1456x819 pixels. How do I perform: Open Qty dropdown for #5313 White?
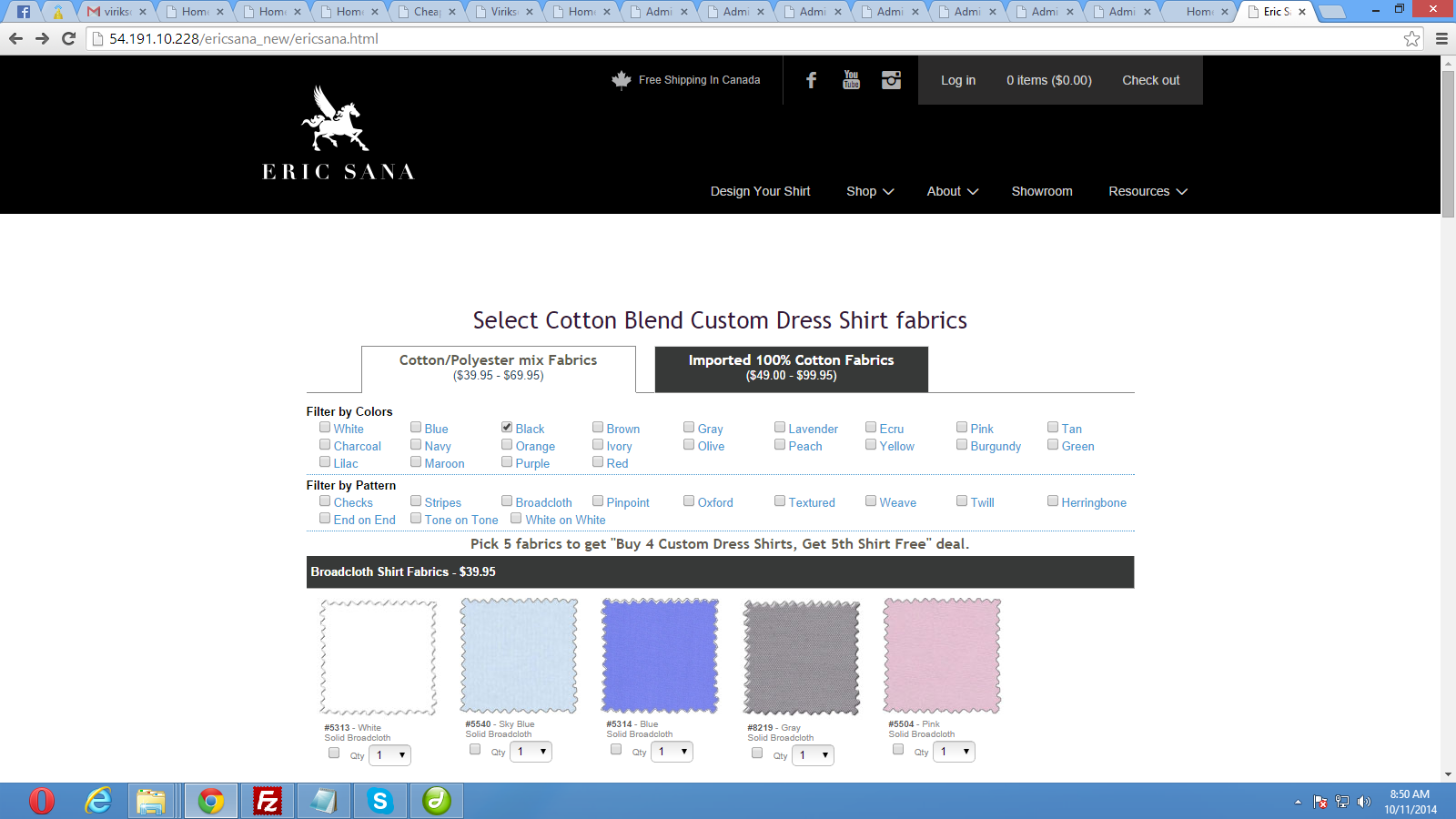(389, 755)
